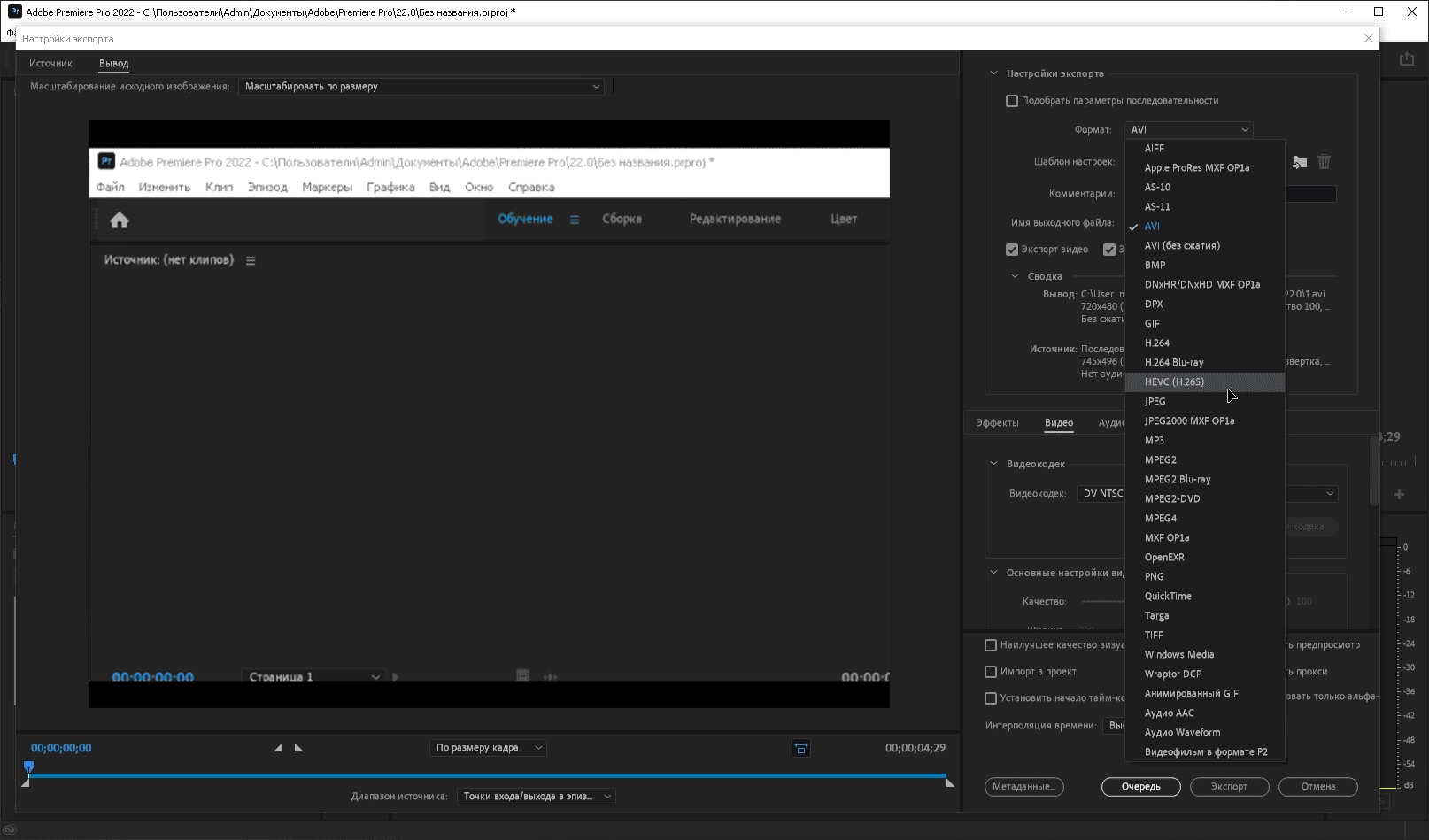
Task: Collapse the Summary section
Action: pyautogui.click(x=1016, y=276)
